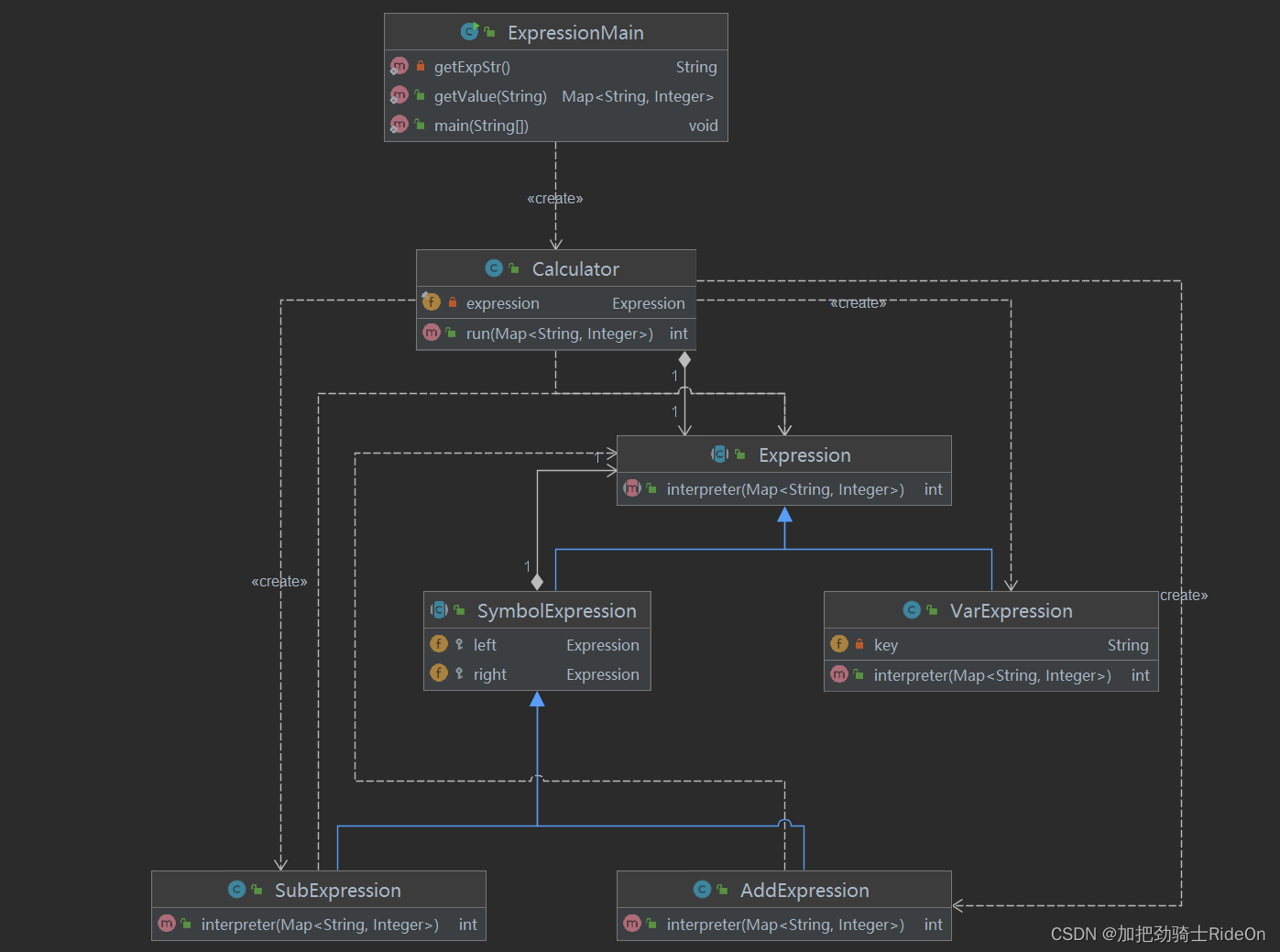Click the void return type of main
This screenshot has height=952, width=1280.
(704, 126)
